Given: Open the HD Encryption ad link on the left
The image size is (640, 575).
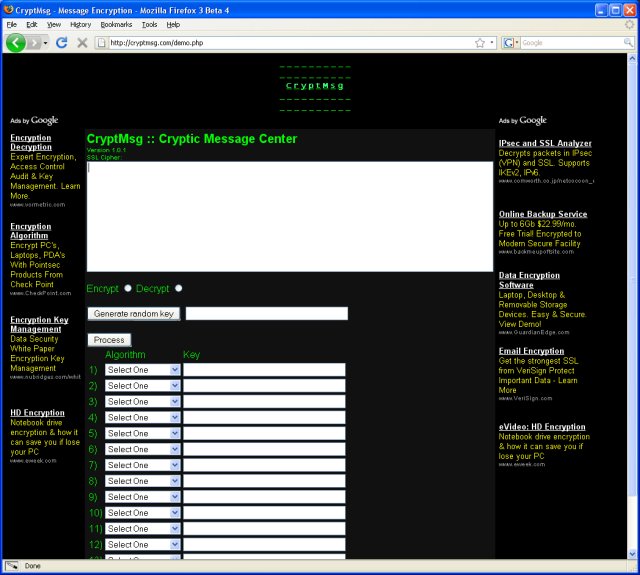Looking at the screenshot, I should (x=38, y=413).
